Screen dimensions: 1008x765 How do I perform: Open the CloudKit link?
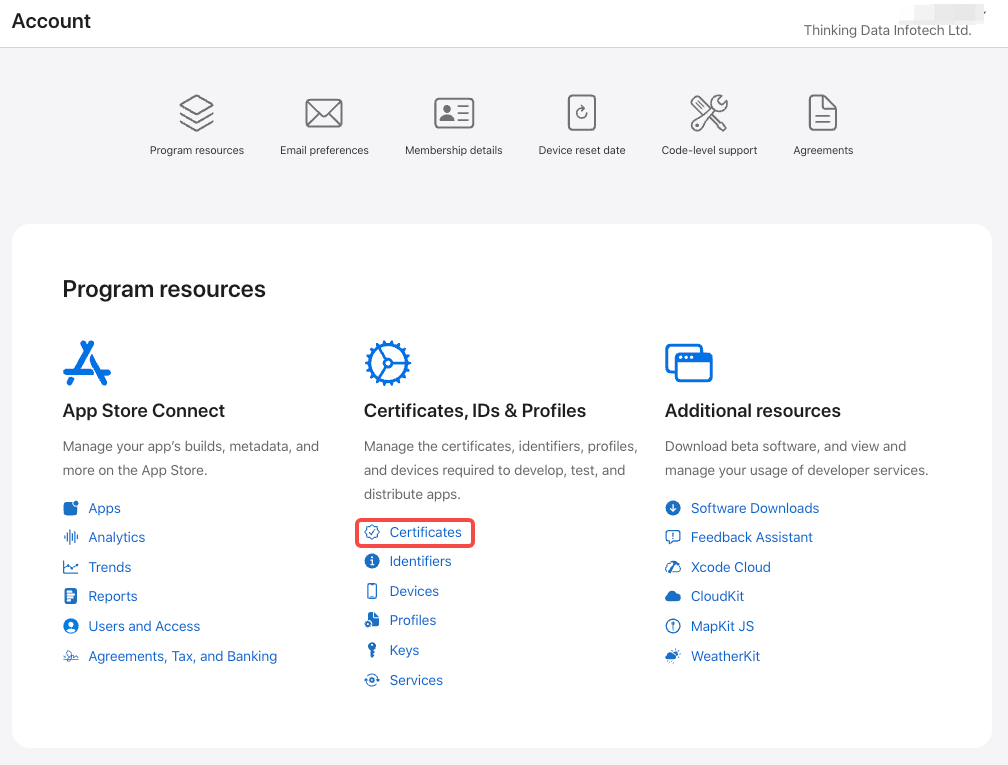click(x=717, y=596)
